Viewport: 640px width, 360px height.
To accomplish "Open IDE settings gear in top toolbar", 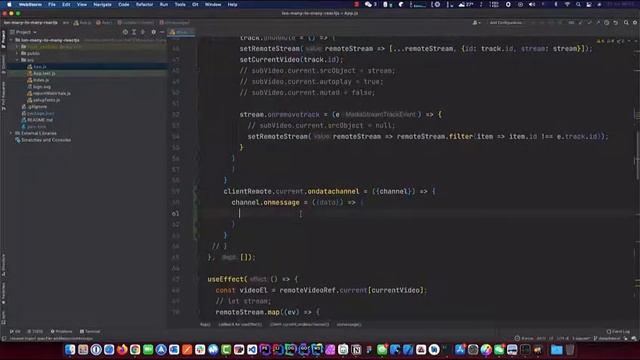I will point(635,23).
